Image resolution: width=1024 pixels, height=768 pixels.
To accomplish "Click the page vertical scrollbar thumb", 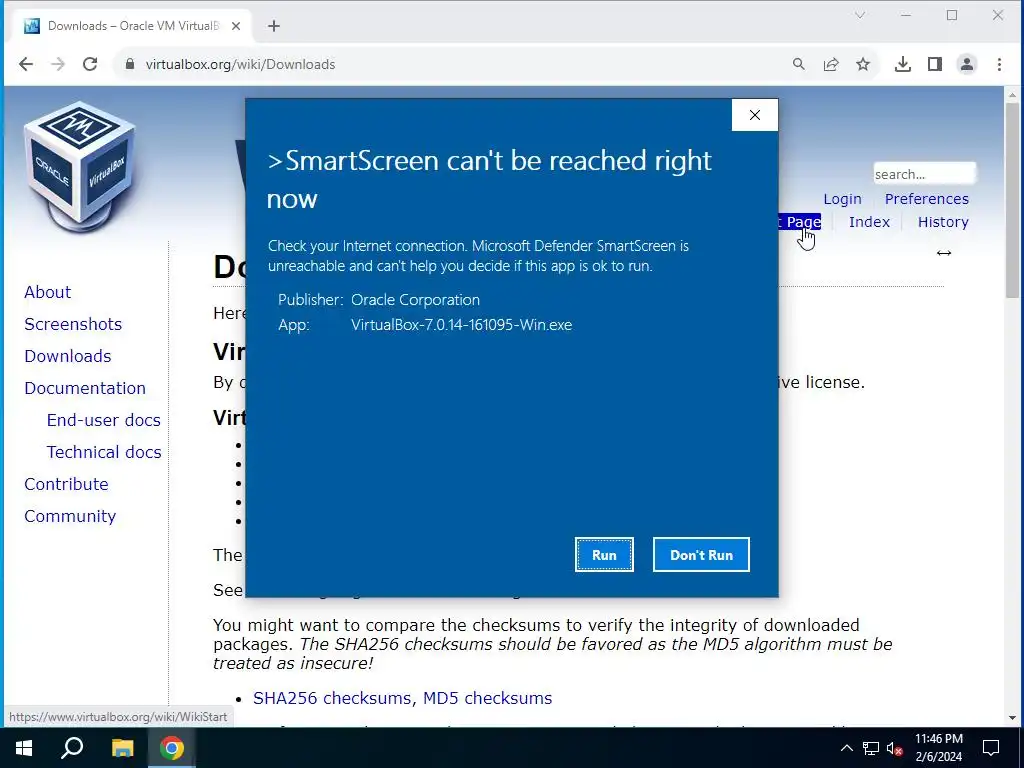I will coord(1012,200).
